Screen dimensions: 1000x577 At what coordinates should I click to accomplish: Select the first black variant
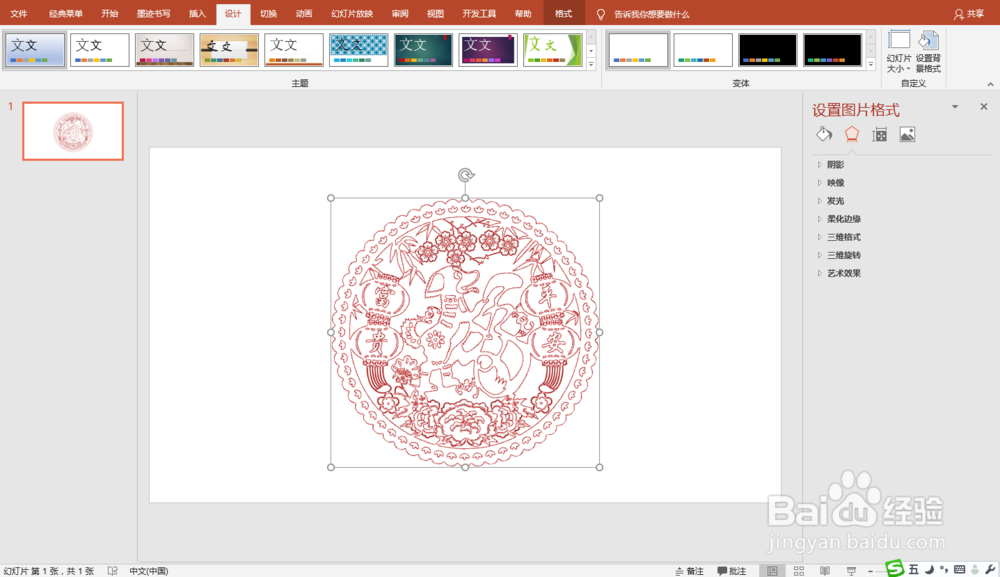click(x=768, y=50)
